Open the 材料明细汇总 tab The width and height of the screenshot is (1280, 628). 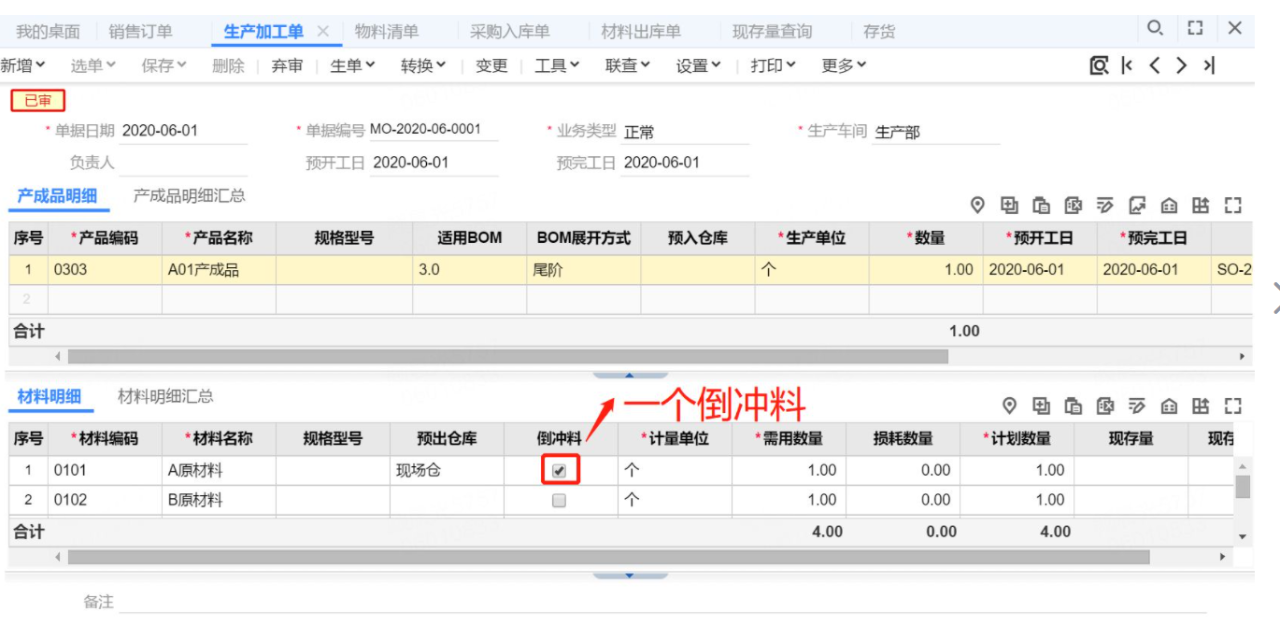click(x=165, y=396)
